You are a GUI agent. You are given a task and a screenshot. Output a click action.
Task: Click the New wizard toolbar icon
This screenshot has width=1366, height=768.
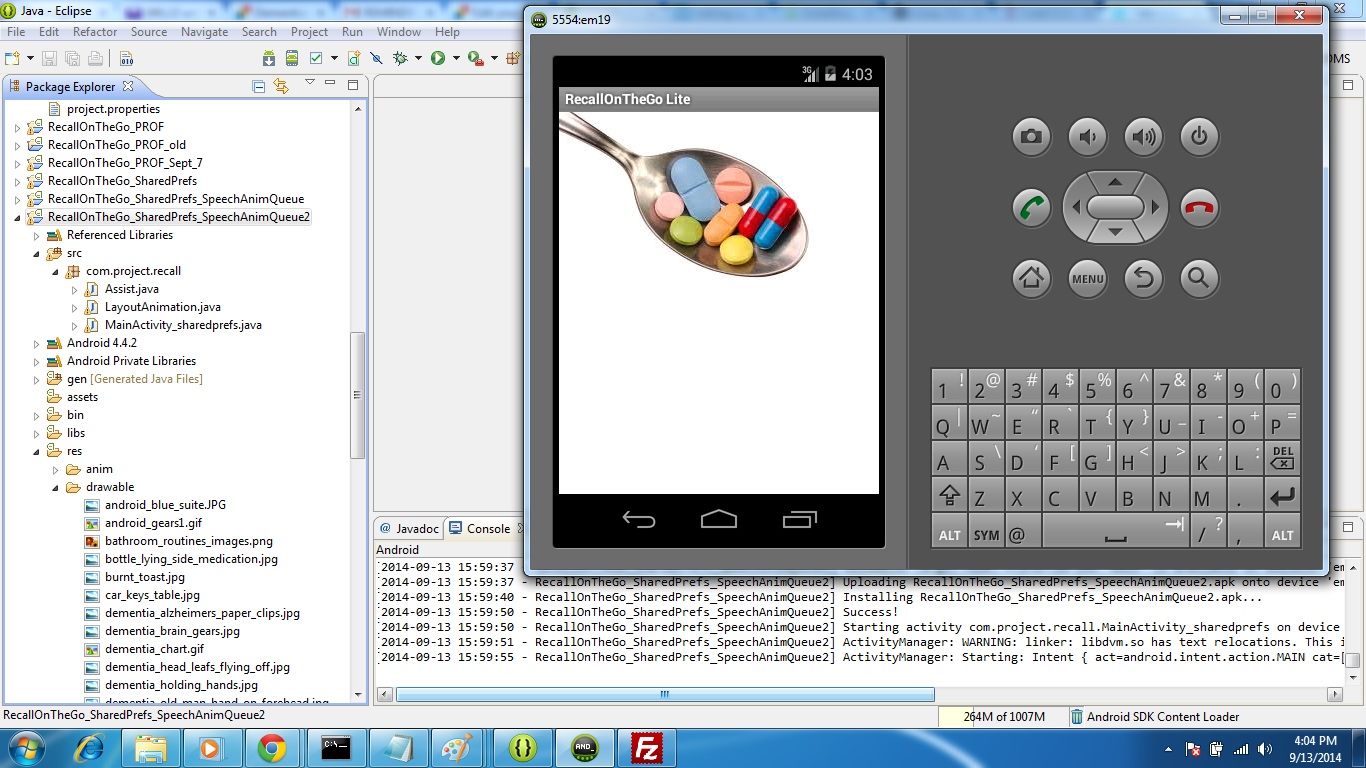pyautogui.click(x=12, y=58)
